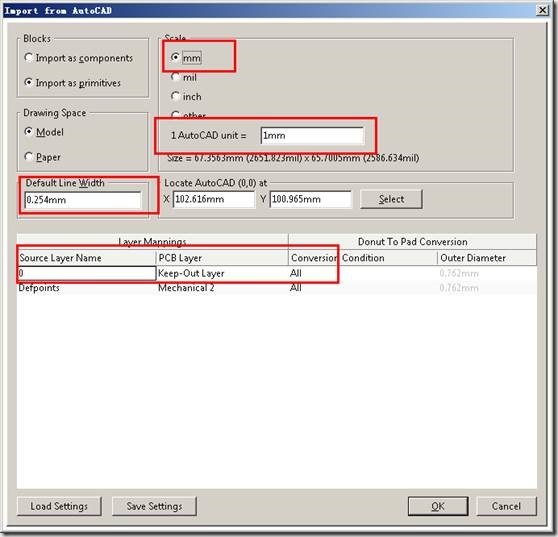Viewport: 558px width, 537px height.
Task: Close the Import from AutoCAD window
Action: click(x=542, y=10)
